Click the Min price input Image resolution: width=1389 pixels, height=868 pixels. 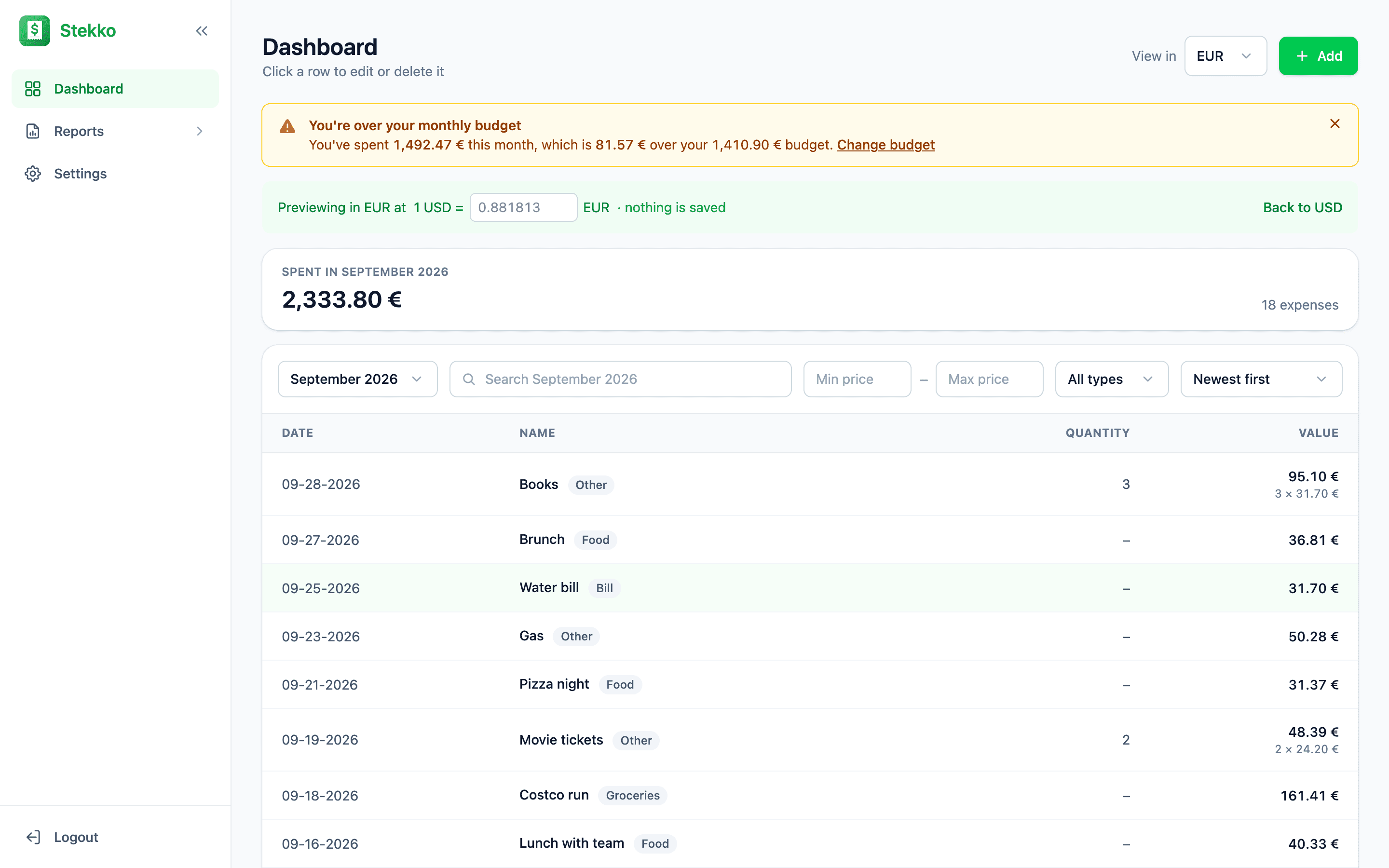tap(857, 379)
